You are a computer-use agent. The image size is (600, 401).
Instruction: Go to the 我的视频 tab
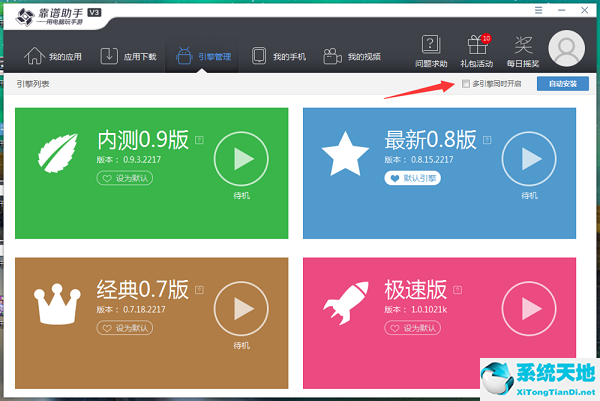pos(352,56)
